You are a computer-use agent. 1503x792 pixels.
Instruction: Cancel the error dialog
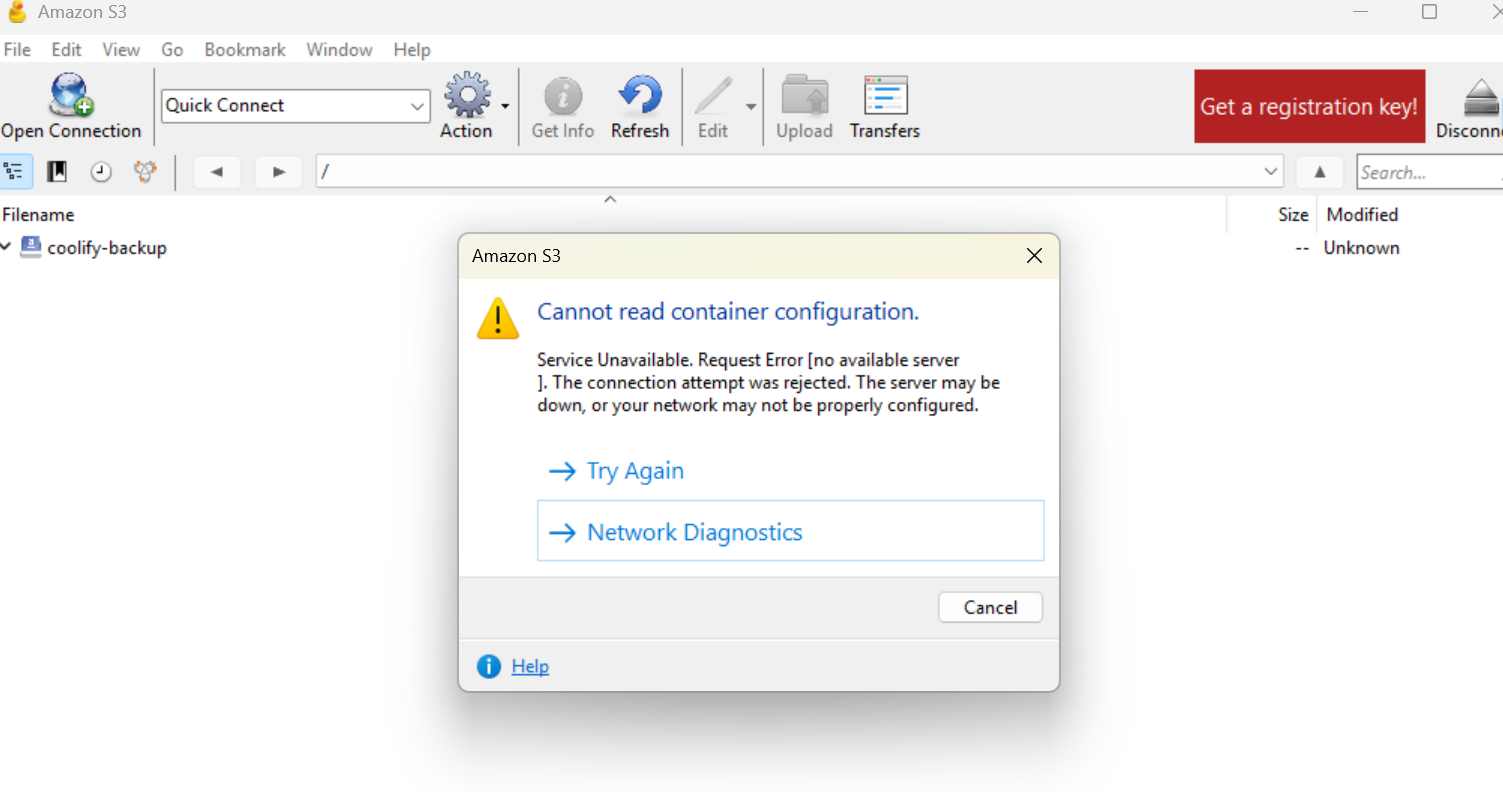click(990, 607)
